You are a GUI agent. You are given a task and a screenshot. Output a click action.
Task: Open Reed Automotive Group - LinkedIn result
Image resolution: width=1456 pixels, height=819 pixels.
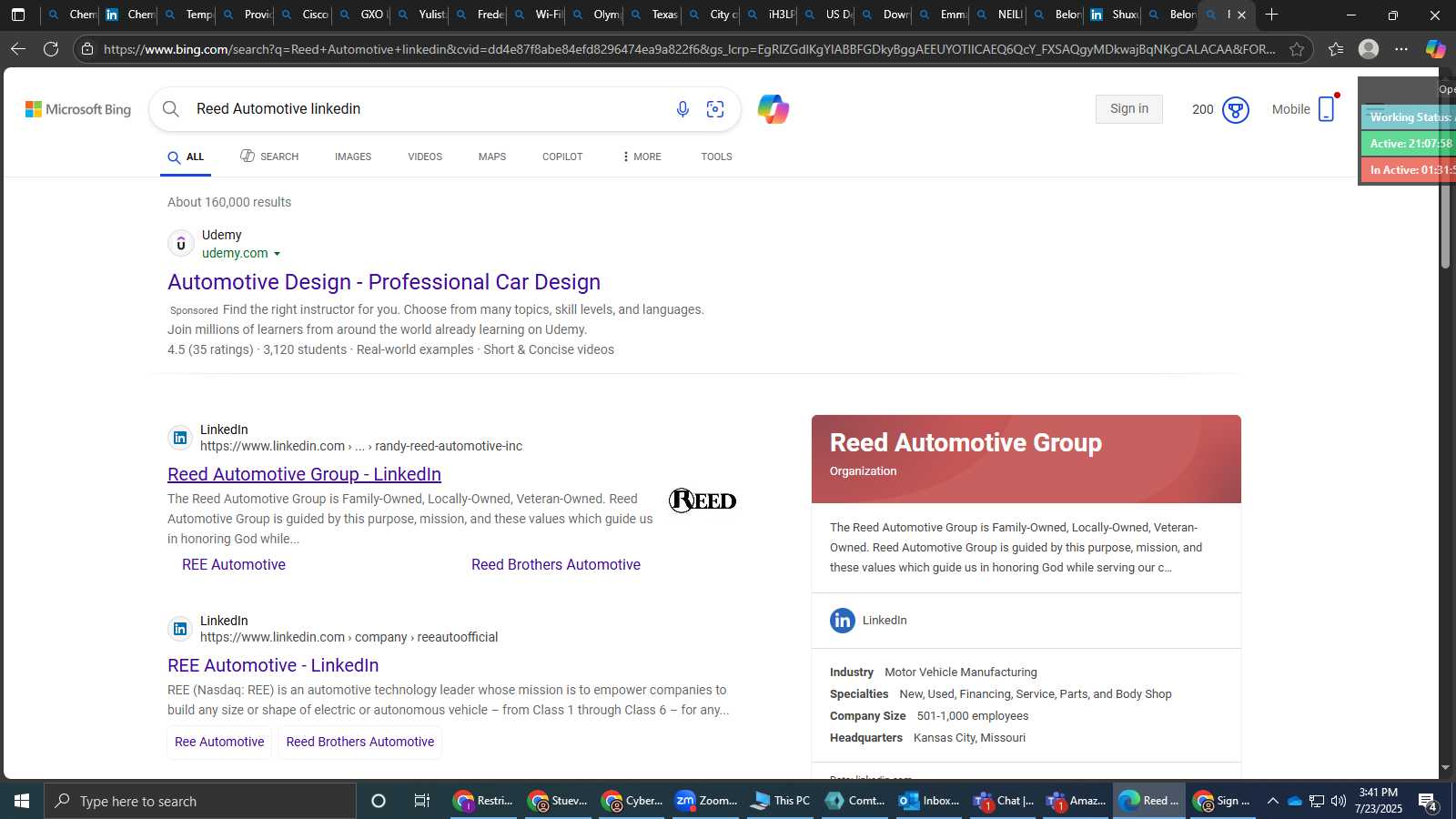(304, 474)
